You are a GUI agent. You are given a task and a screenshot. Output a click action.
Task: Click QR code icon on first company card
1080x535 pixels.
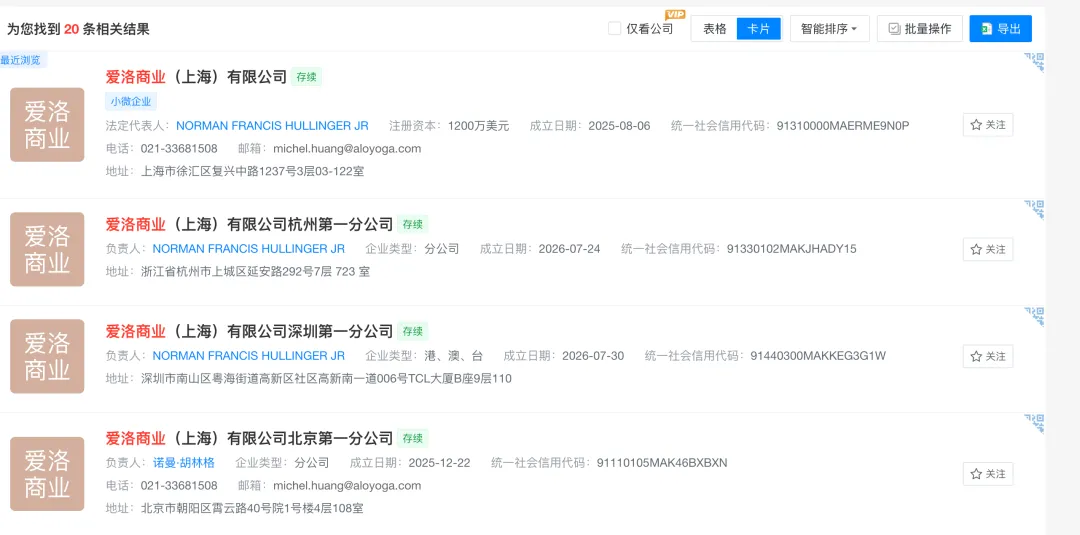pyautogui.click(x=1034, y=63)
